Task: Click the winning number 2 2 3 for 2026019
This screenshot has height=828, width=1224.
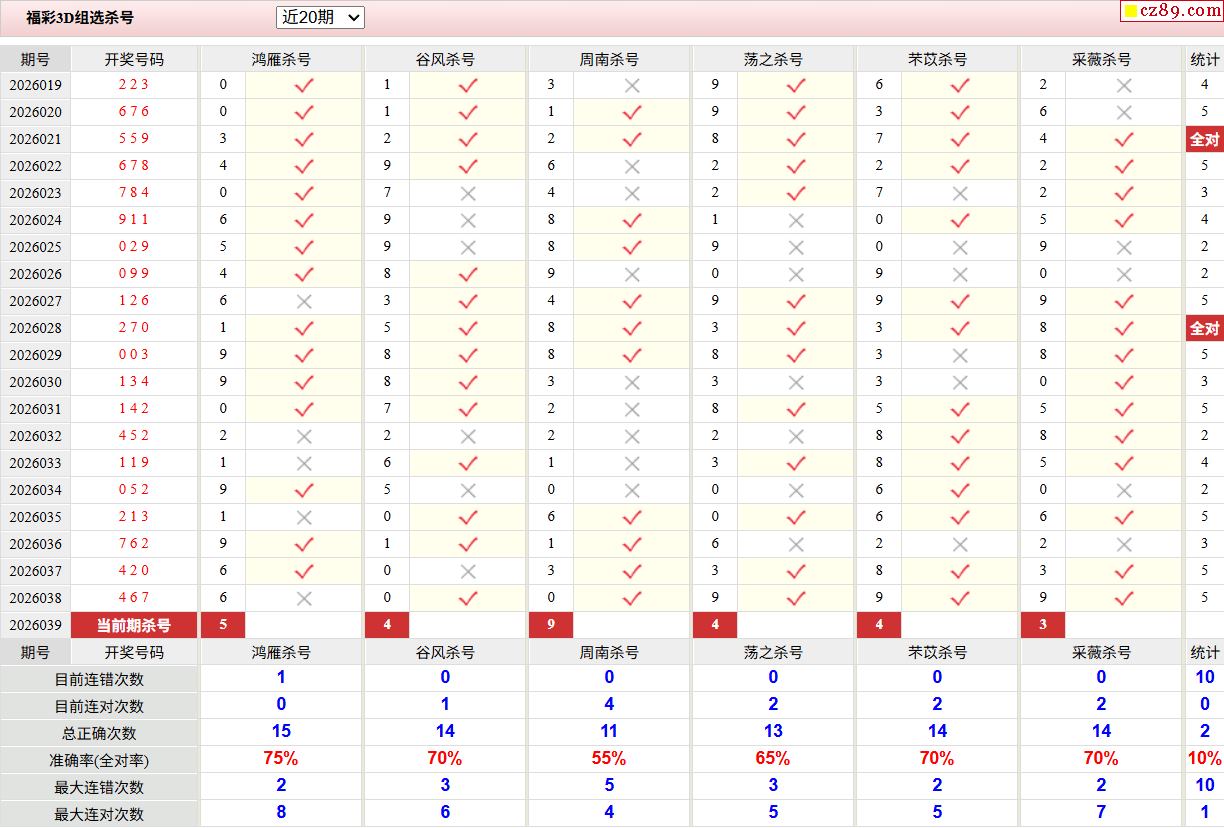Action: pos(134,85)
